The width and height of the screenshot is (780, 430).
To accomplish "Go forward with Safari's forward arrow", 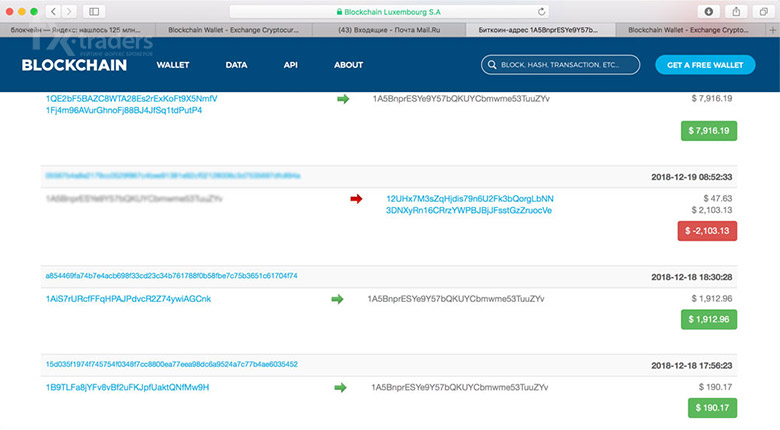I will tap(69, 11).
